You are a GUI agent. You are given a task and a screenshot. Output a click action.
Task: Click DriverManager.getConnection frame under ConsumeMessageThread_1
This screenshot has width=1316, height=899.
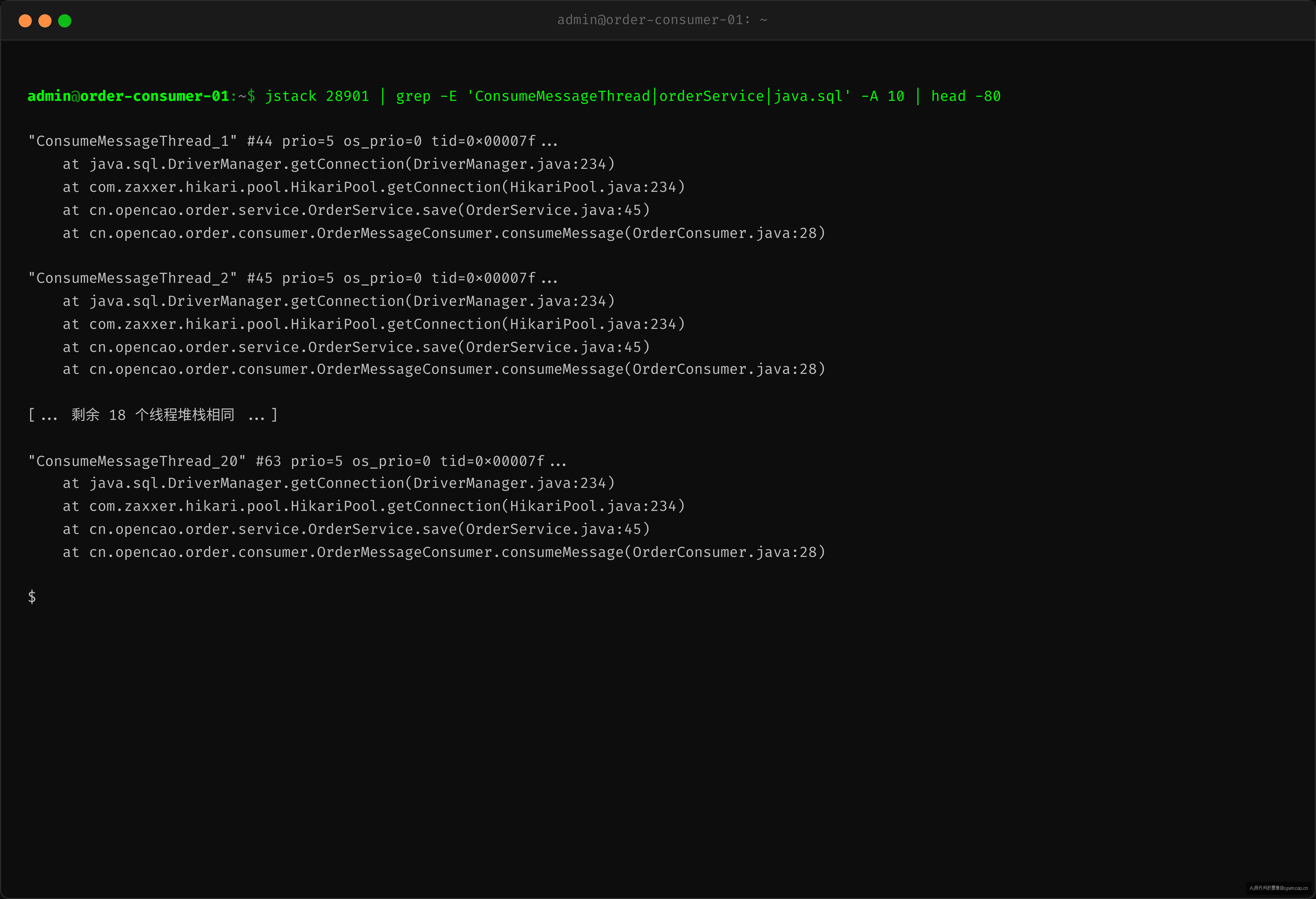click(339, 164)
